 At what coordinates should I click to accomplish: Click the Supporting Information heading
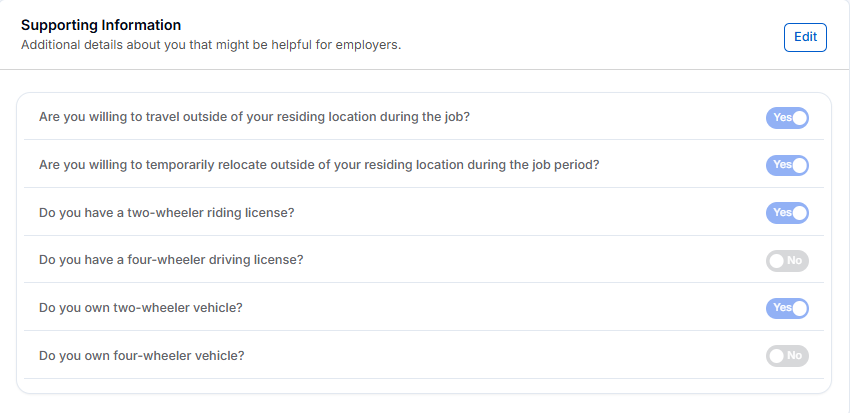pyautogui.click(x=101, y=24)
